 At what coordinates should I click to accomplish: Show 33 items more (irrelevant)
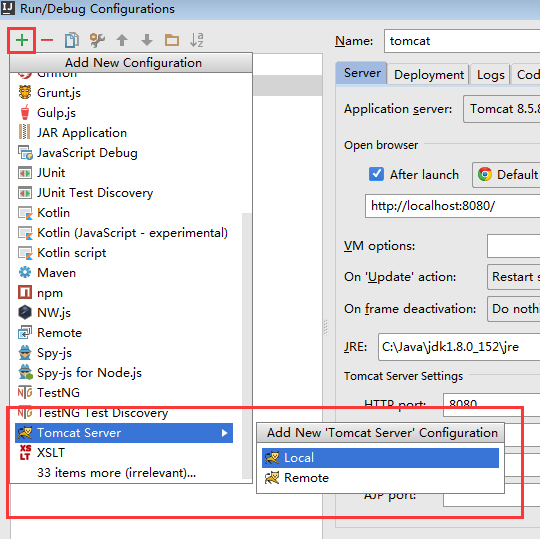click(125, 473)
